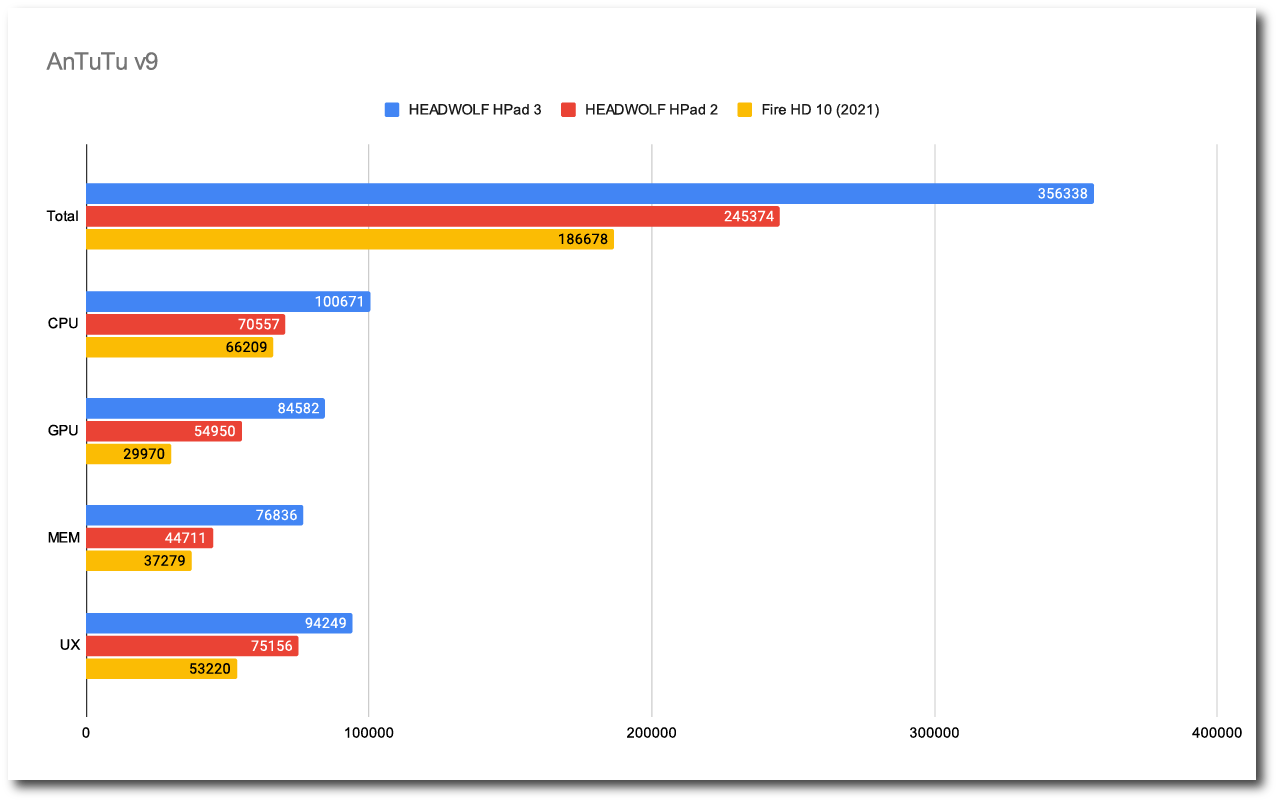1278x802 pixels.
Task: Select the yellow UX bar labeled 53220
Action: pos(161,669)
